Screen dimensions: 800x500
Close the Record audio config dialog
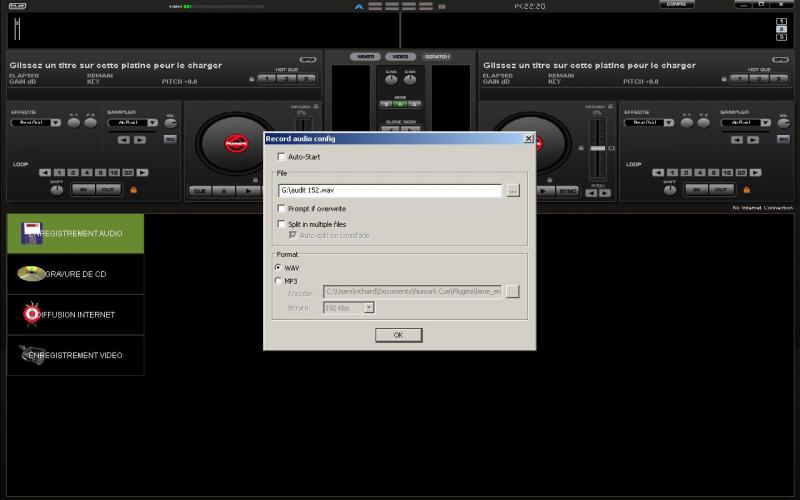coord(529,138)
